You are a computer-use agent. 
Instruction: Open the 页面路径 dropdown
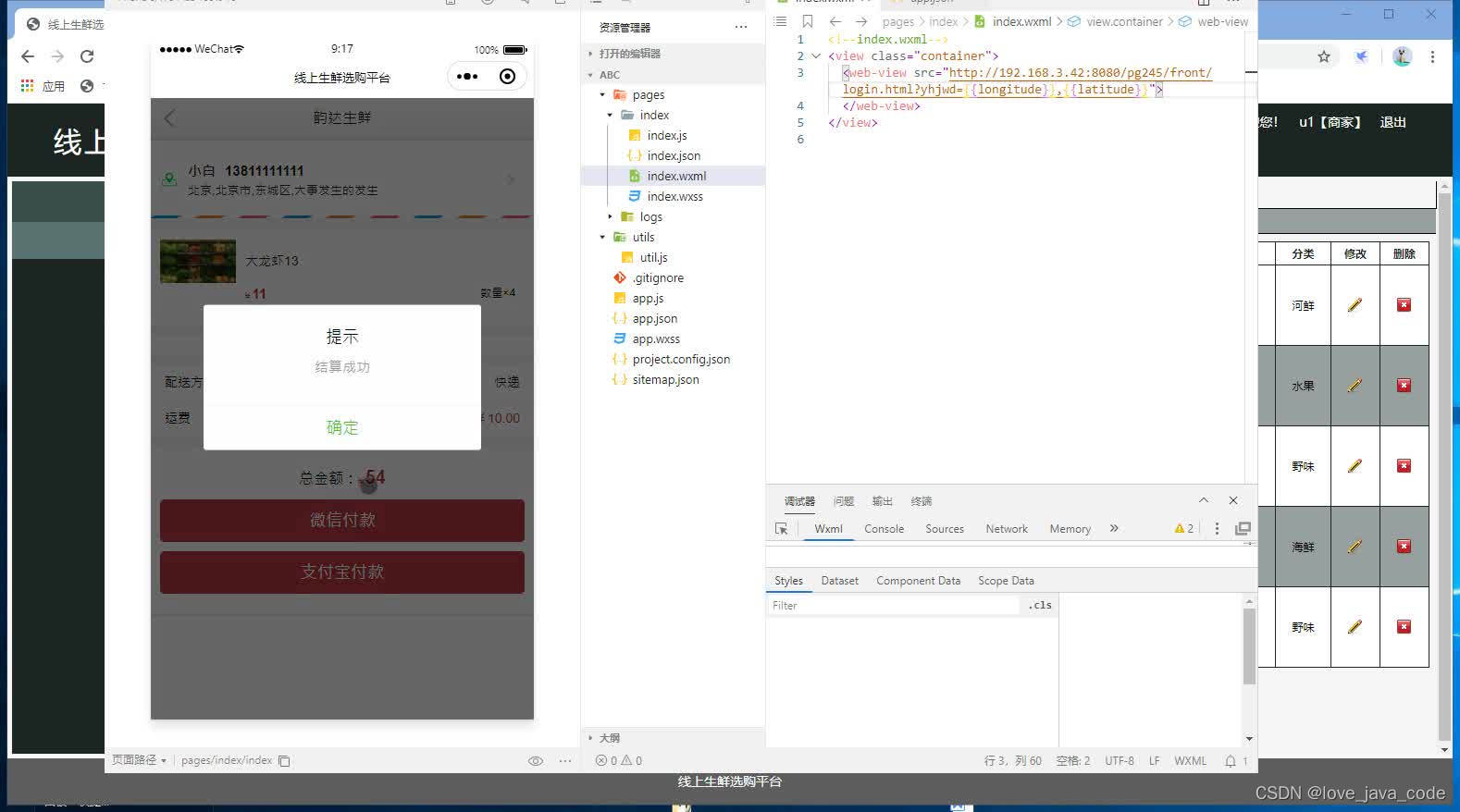point(139,760)
